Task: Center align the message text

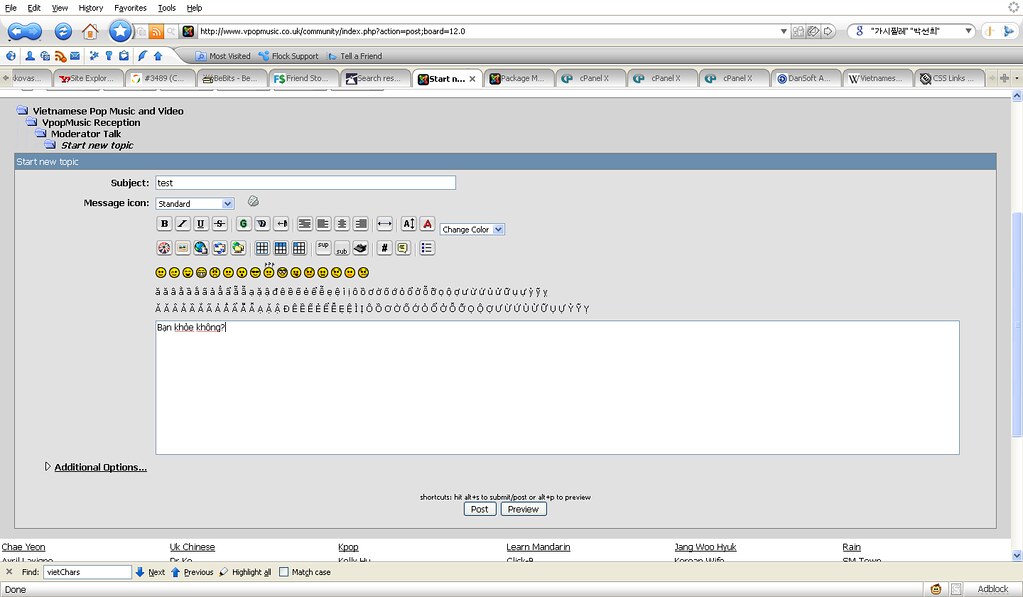Action: click(x=342, y=224)
